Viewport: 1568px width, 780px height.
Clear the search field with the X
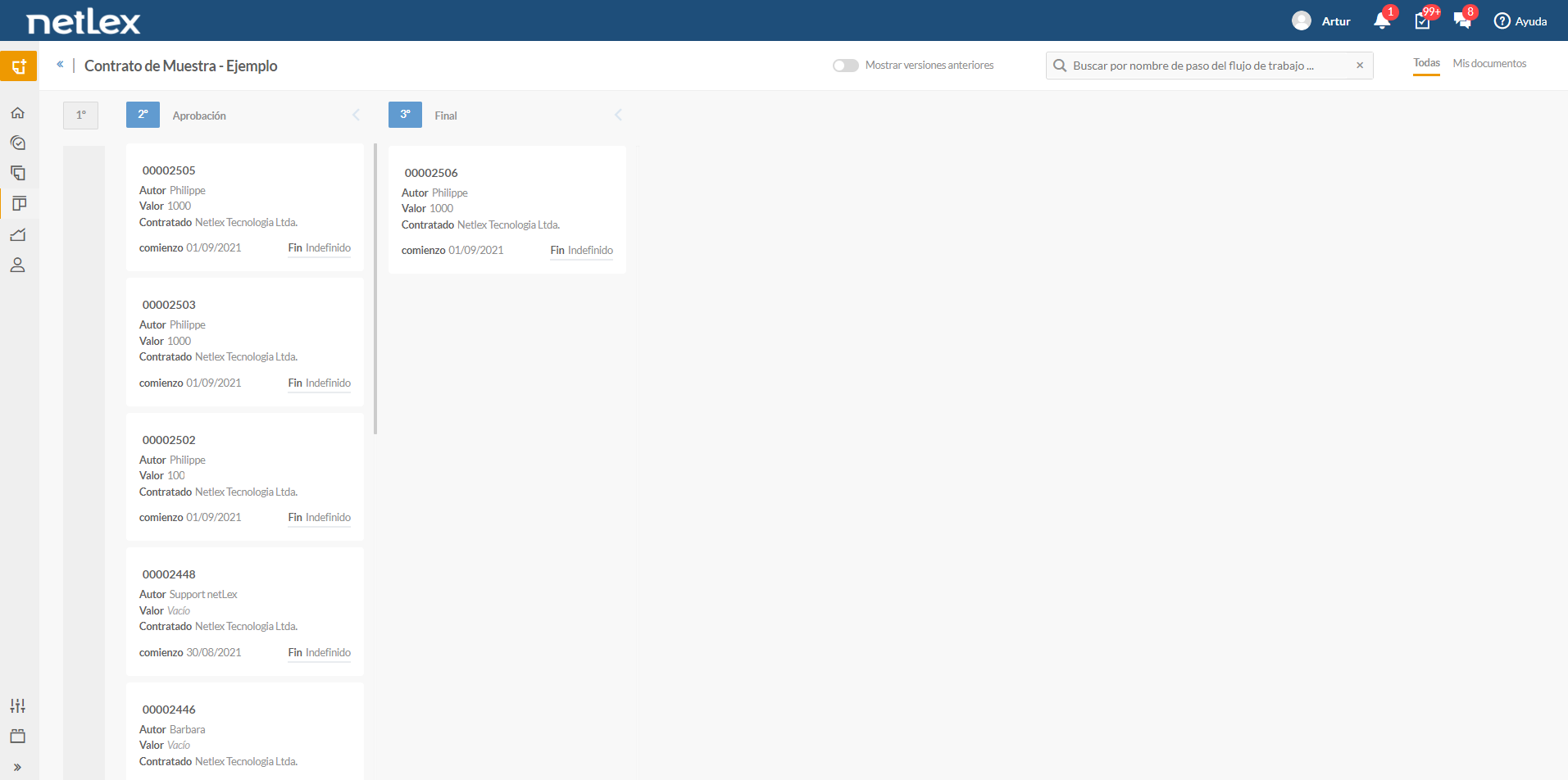[x=1360, y=66]
